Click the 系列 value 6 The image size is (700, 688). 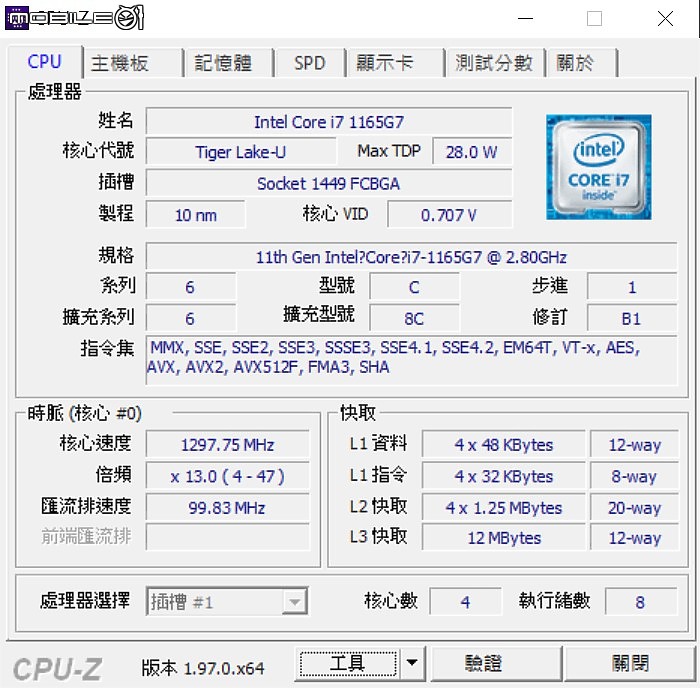[x=191, y=287]
